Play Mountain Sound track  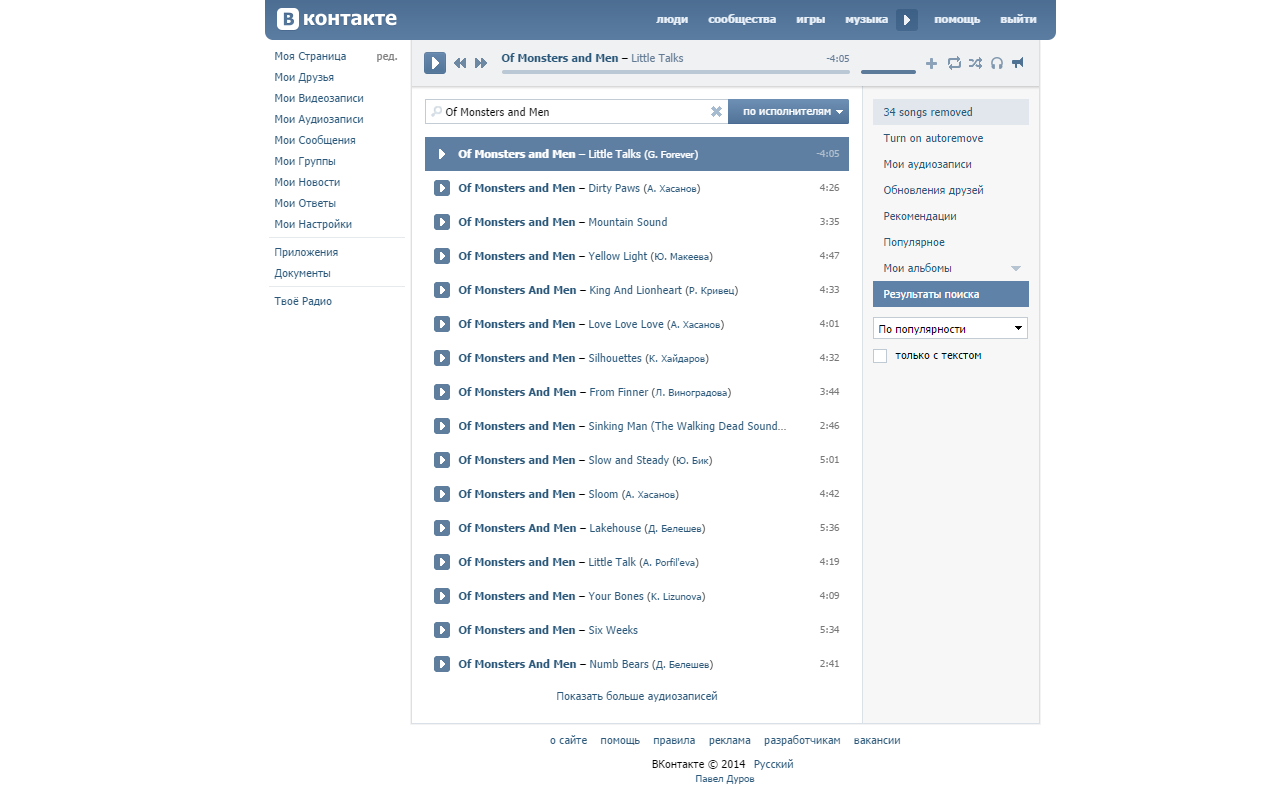click(442, 222)
